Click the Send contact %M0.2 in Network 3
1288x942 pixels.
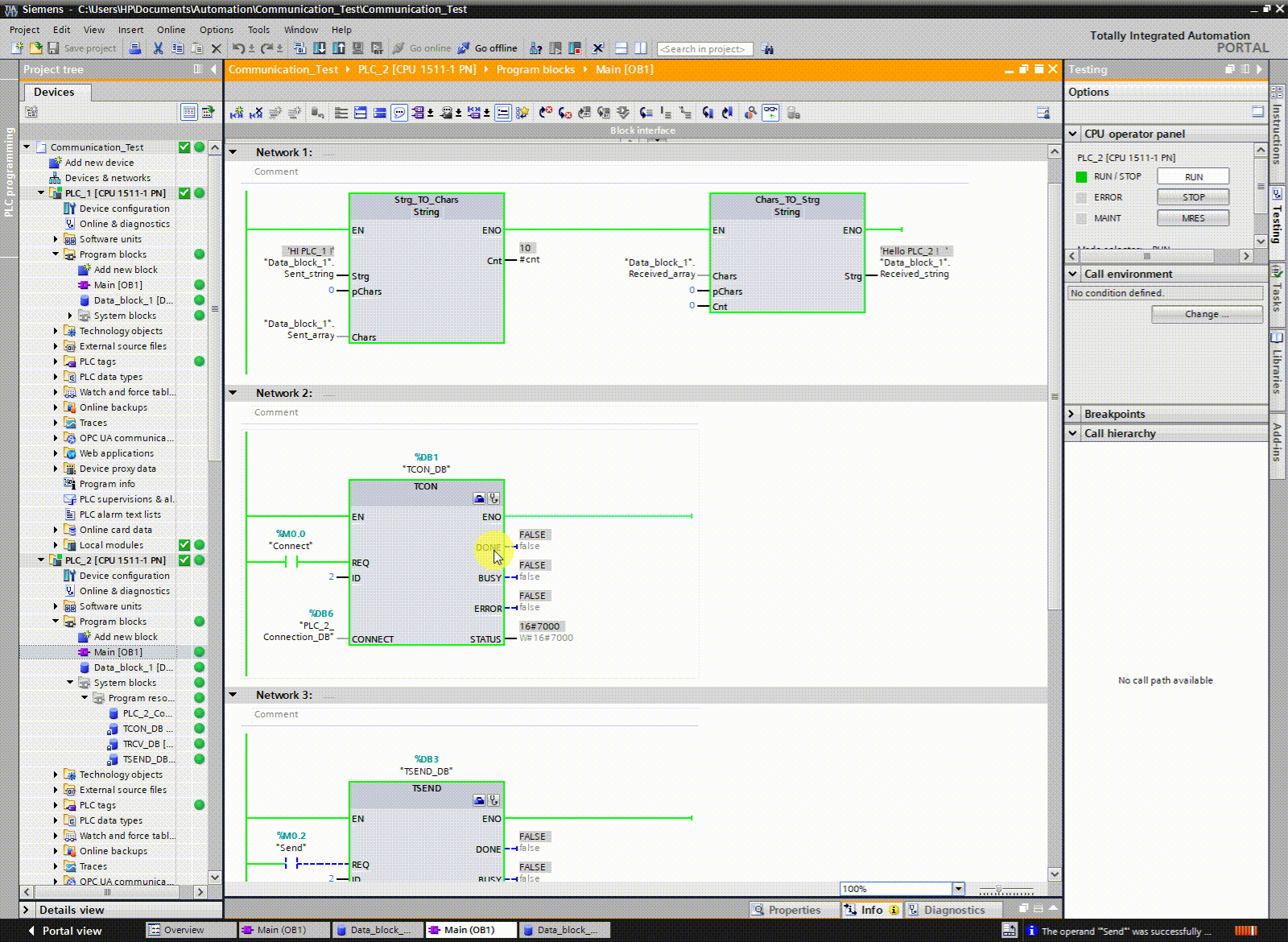tap(291, 863)
